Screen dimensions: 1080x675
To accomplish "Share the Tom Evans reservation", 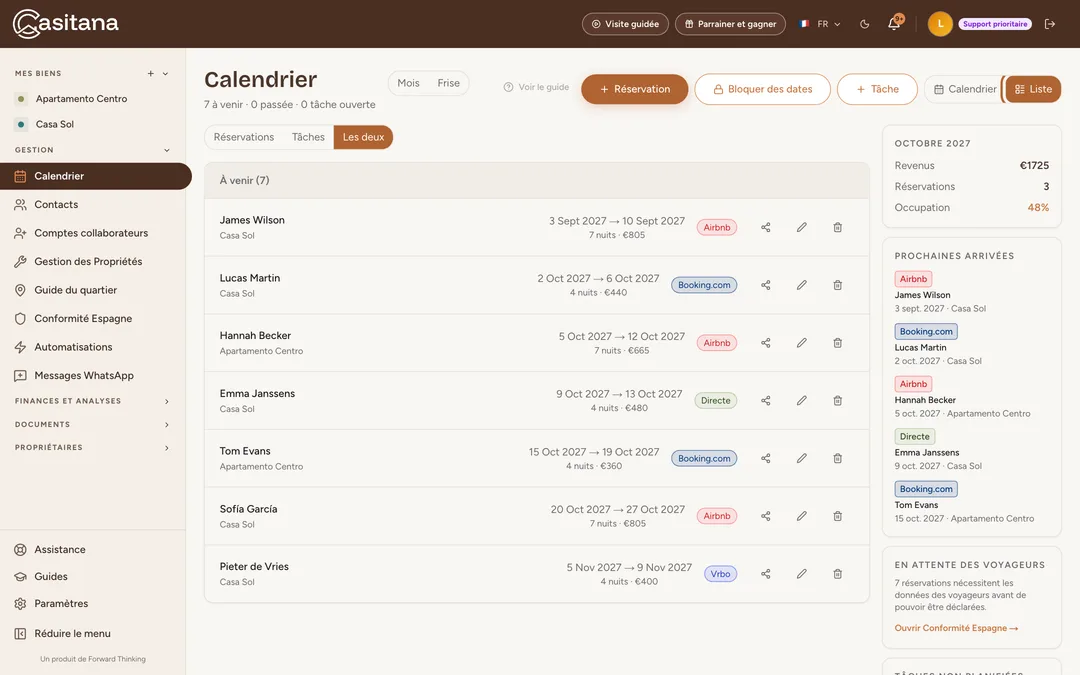I will (765, 459).
